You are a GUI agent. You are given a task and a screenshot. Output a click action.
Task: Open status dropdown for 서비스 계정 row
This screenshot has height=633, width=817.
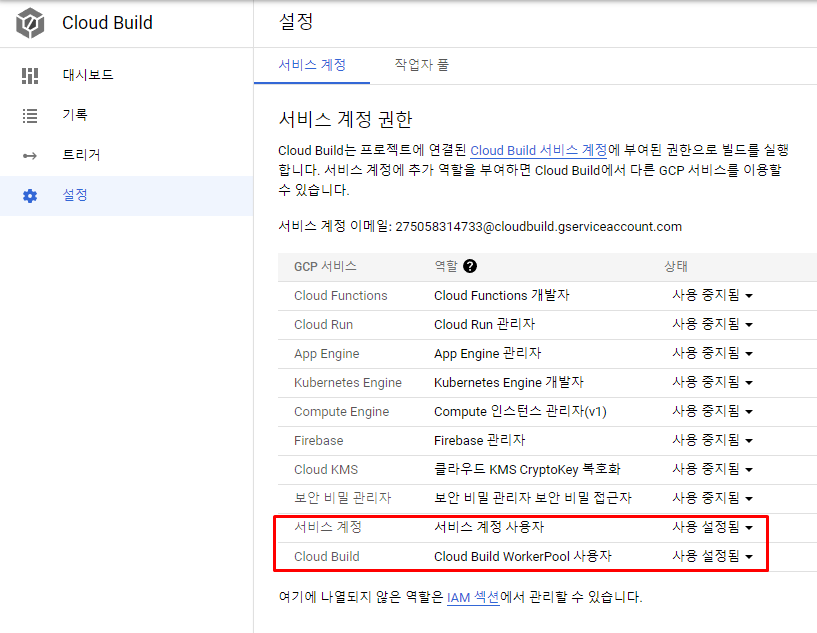[x=712, y=527]
